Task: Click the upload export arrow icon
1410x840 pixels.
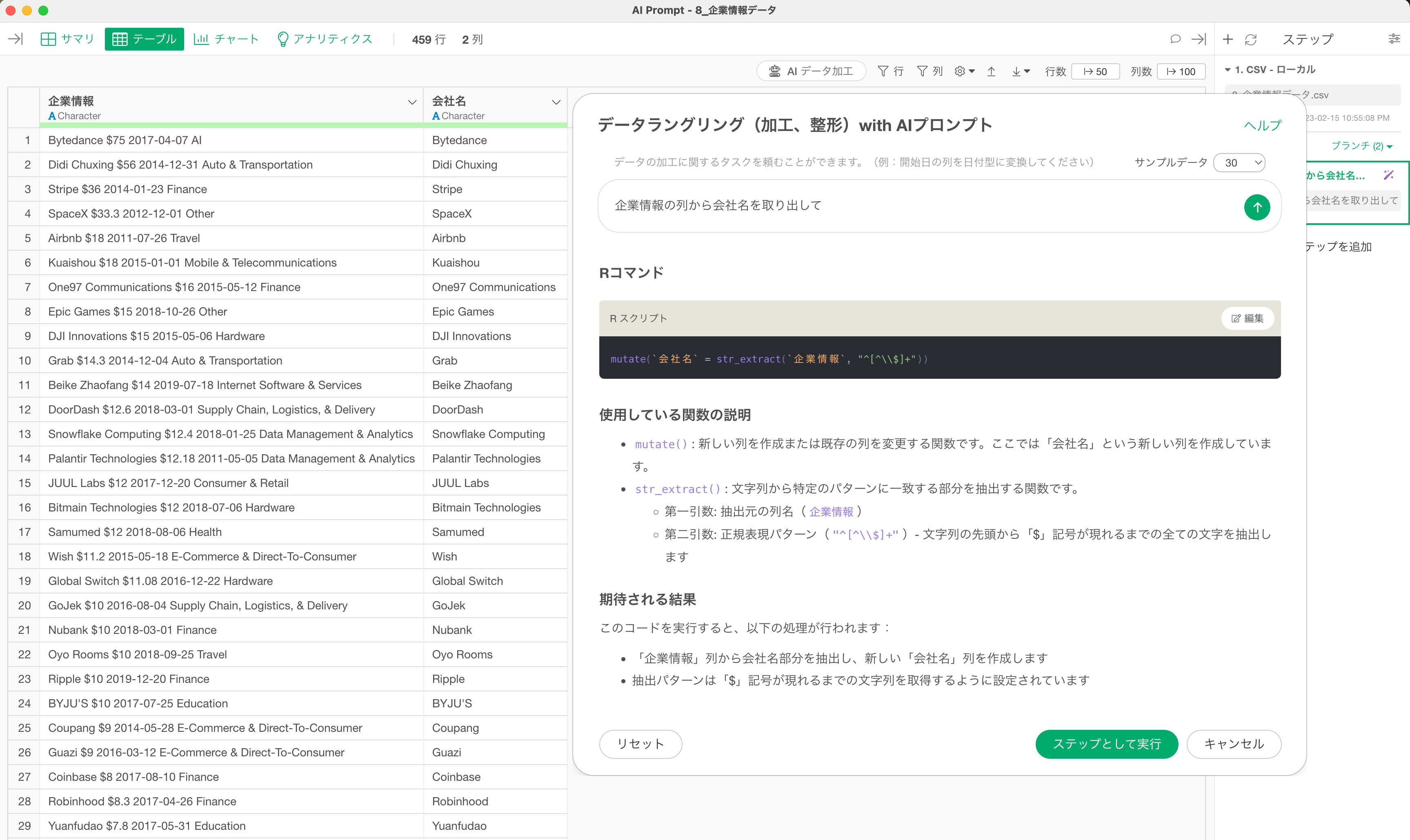Action: click(991, 71)
